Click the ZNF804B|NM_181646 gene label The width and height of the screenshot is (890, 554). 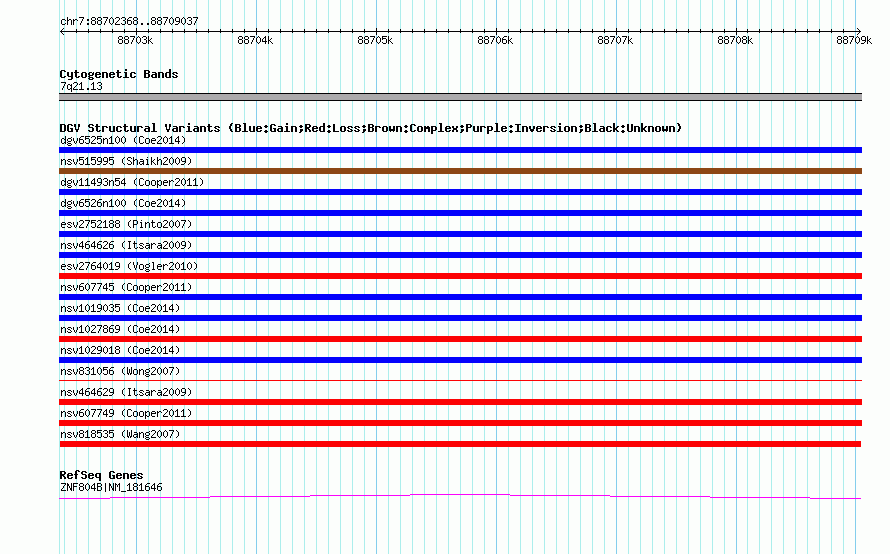(x=111, y=487)
